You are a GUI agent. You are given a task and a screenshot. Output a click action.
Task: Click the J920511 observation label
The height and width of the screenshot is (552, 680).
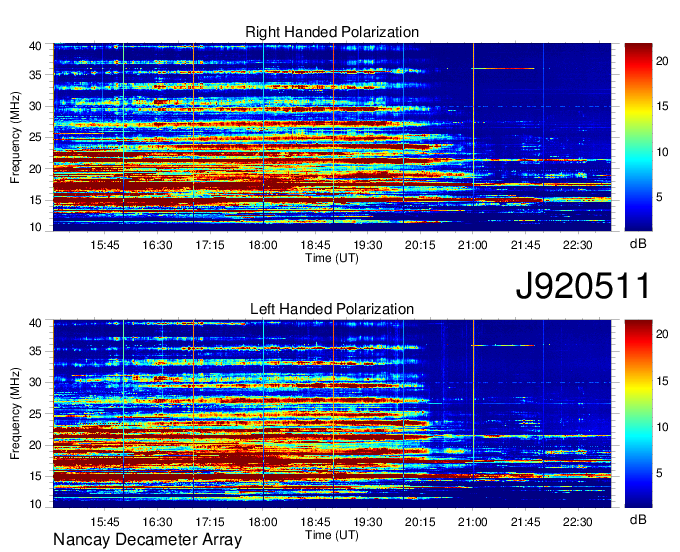click(583, 286)
